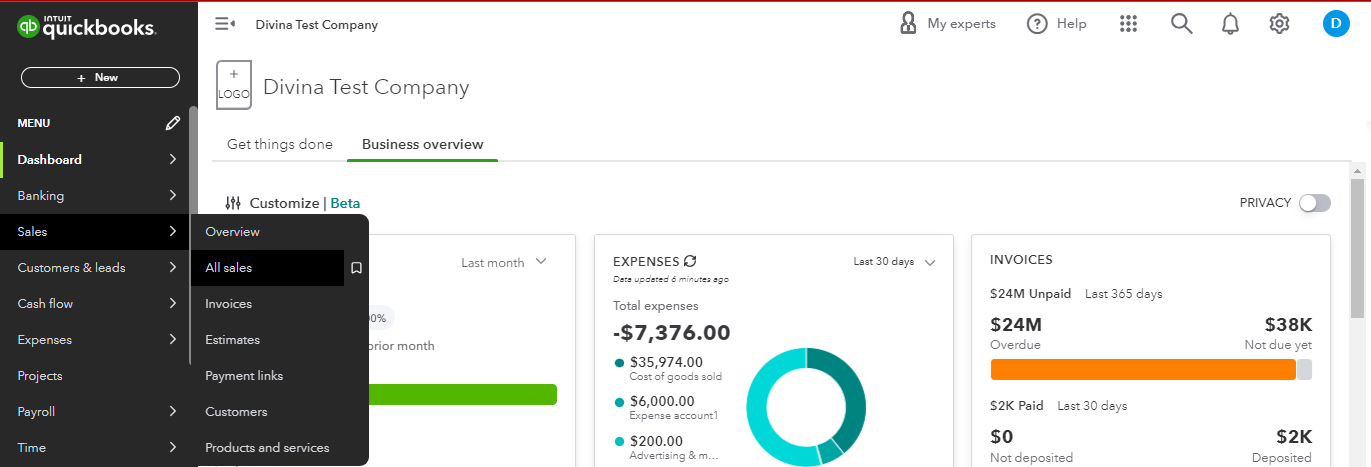Viewport: 1371px width, 467px height.
Task: Click the pencil icon beside MENU
Action: tap(173, 123)
